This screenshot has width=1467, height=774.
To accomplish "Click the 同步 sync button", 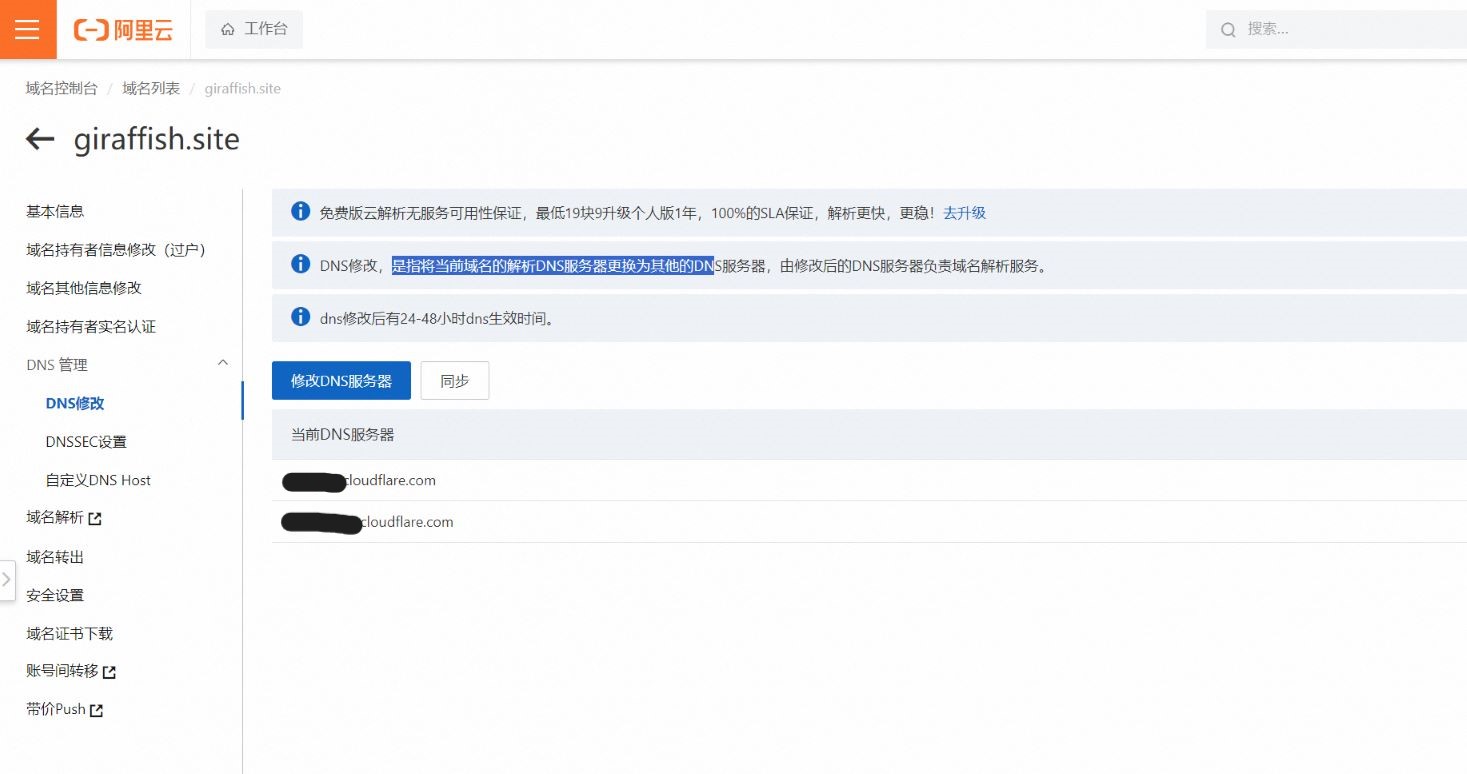I will tap(455, 381).
